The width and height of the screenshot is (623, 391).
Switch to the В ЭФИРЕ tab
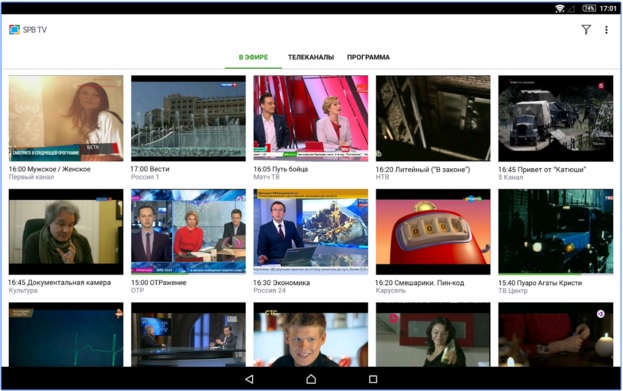pos(253,57)
